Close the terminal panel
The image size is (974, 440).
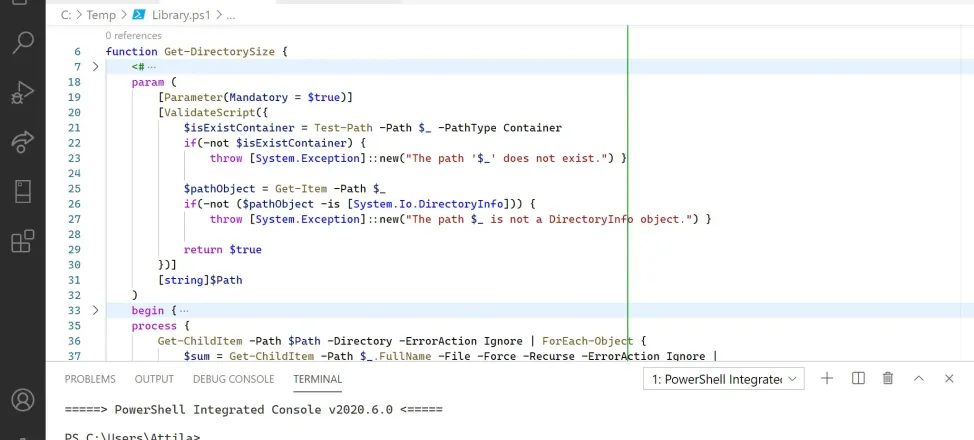point(949,378)
